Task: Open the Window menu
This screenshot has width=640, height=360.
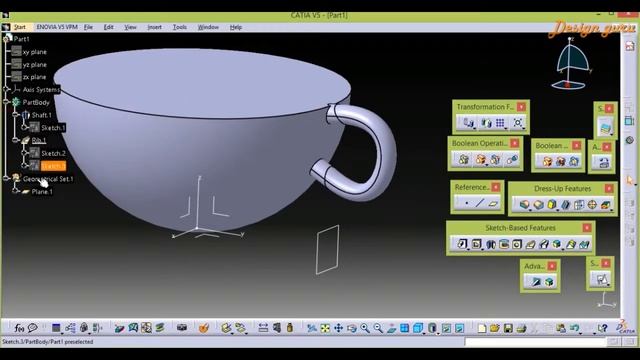Action: point(208,27)
